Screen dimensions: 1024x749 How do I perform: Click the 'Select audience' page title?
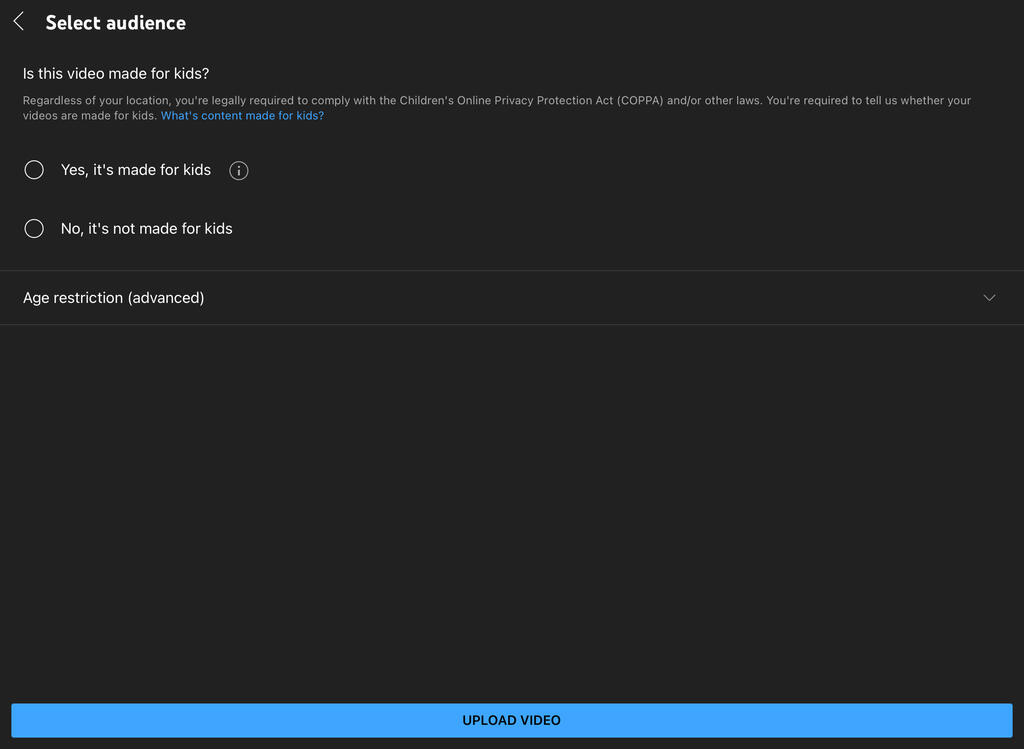tap(116, 22)
